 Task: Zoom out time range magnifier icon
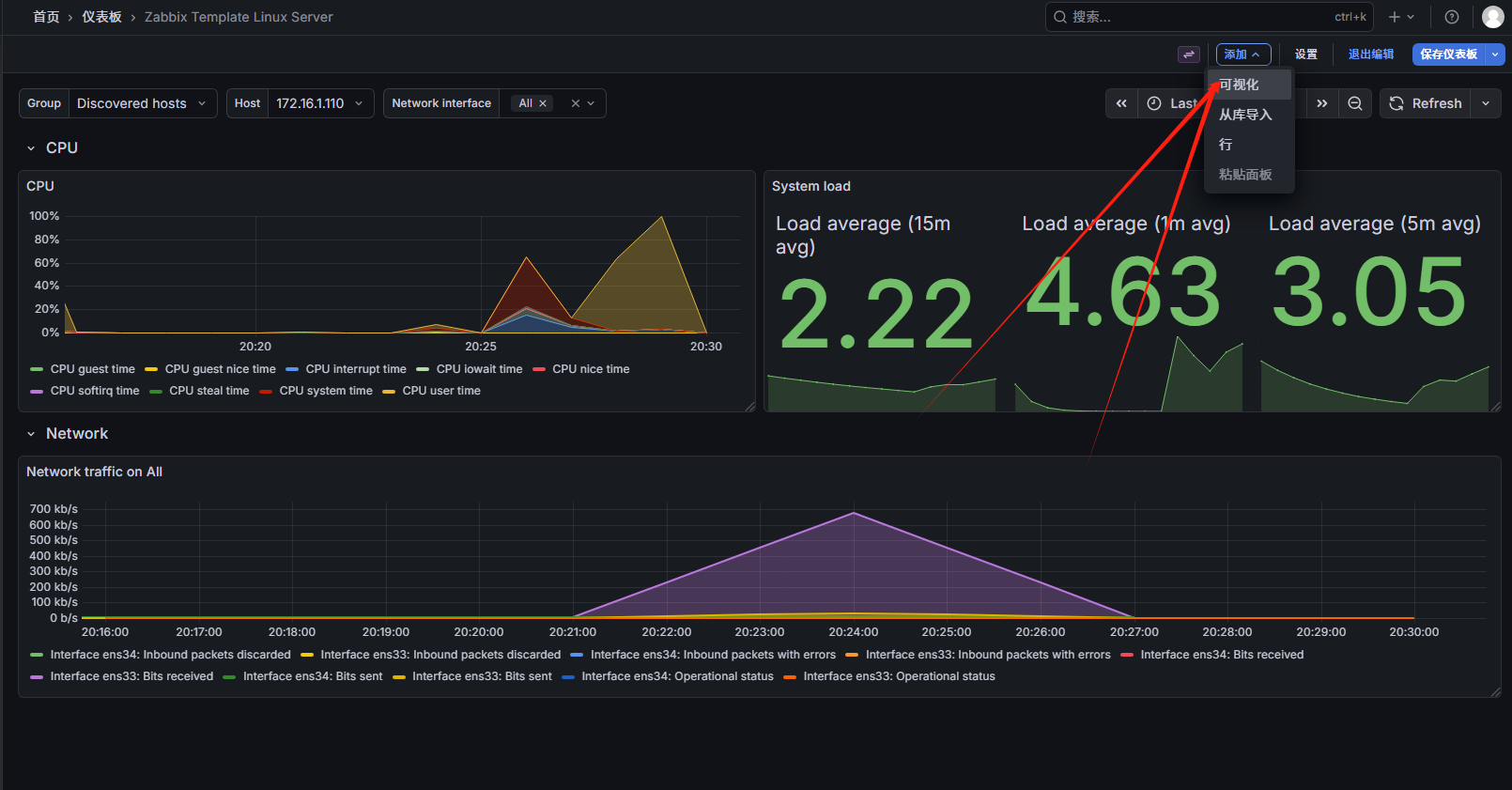pyautogui.click(x=1355, y=103)
